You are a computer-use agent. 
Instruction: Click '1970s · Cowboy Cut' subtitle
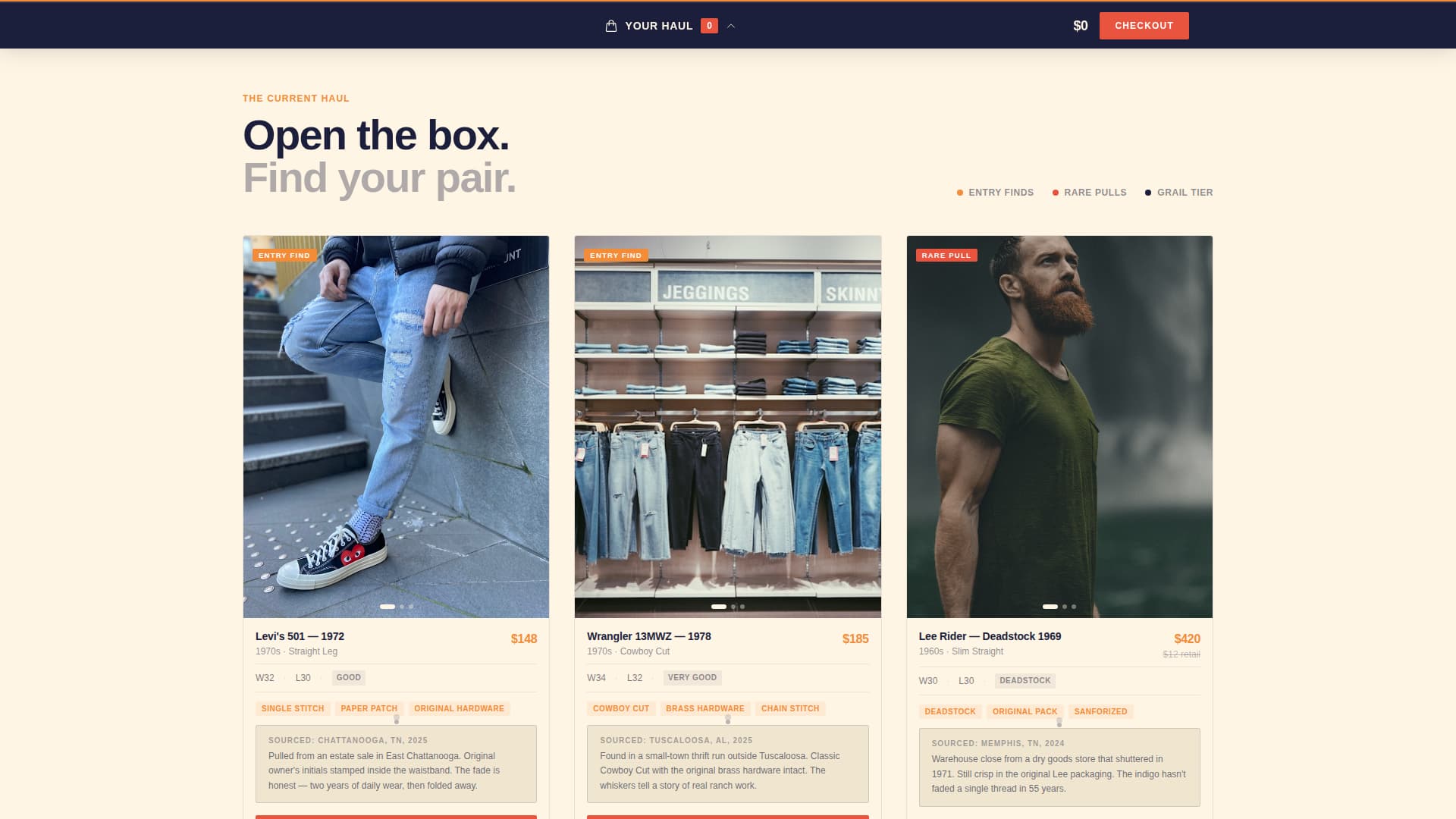coord(628,652)
